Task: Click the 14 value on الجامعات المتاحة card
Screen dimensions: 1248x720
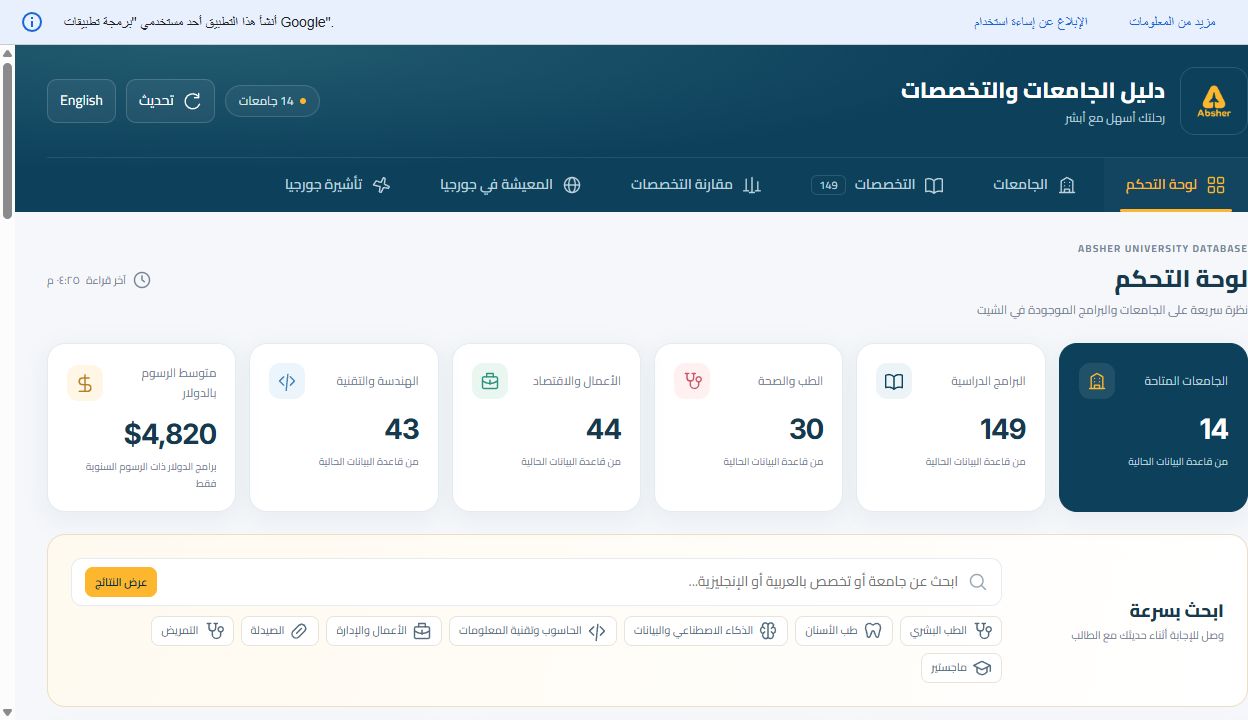Action: pyautogui.click(x=1214, y=429)
